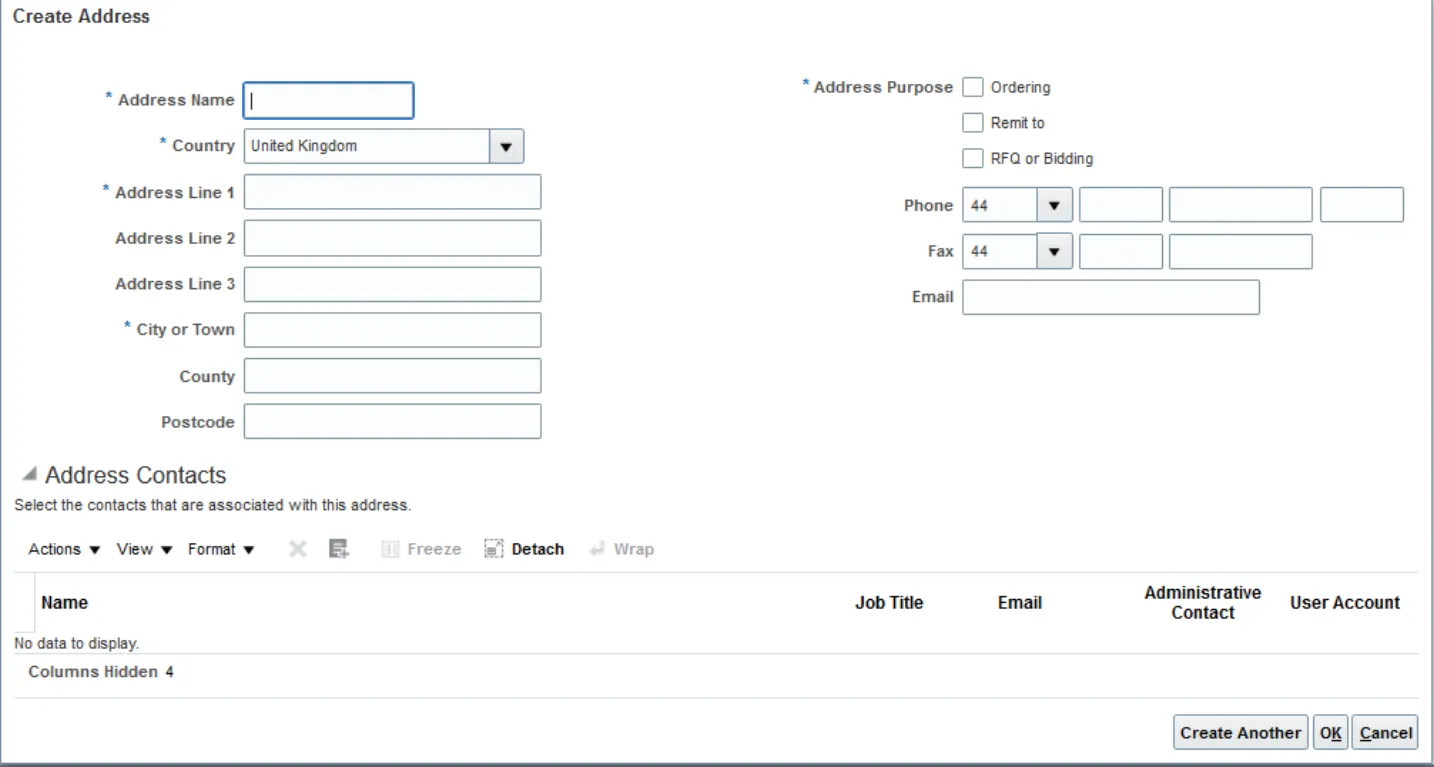Click the delete X icon in contacts toolbar
This screenshot has height=767, width=1434.
click(x=297, y=549)
